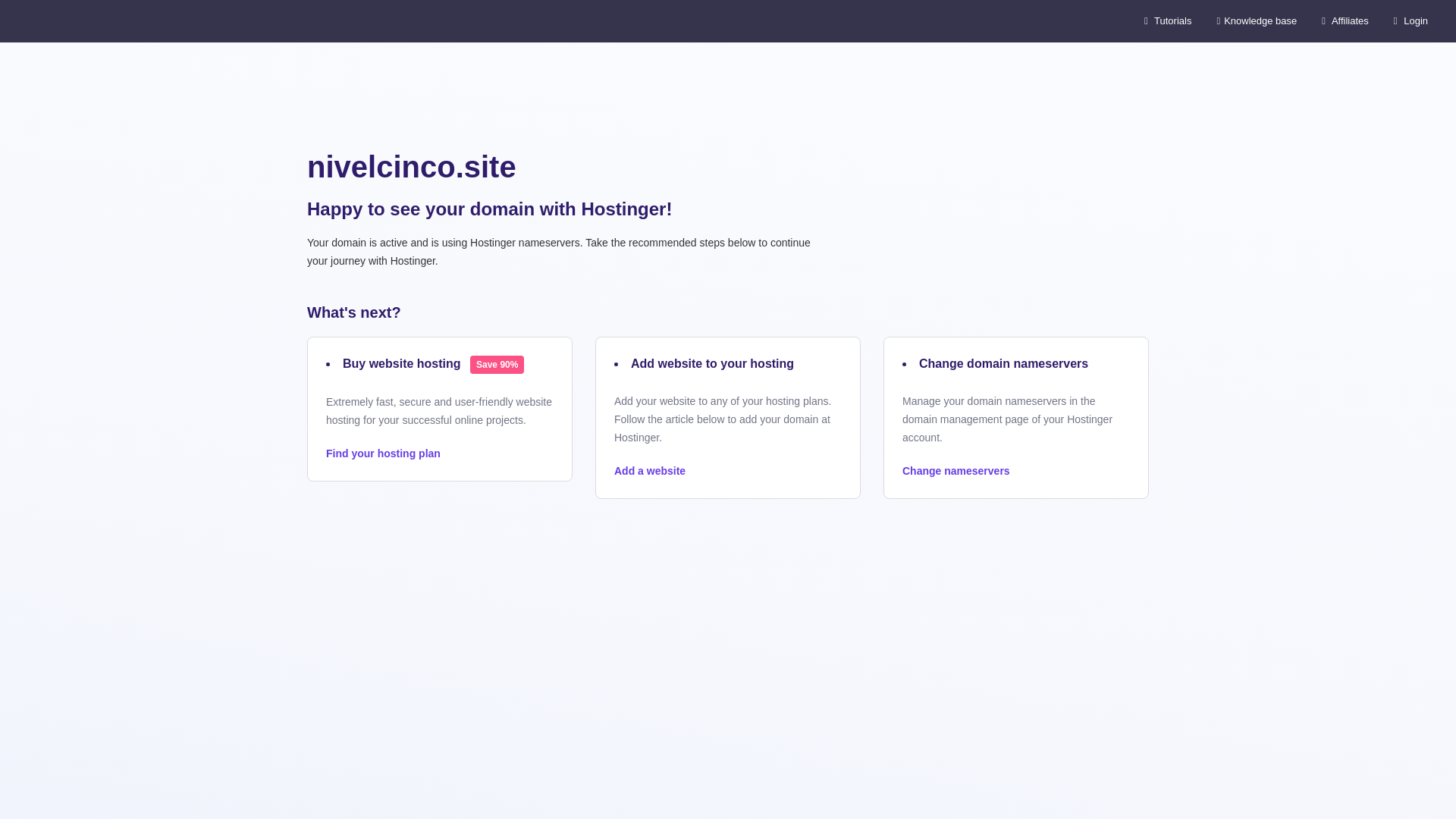This screenshot has height=819, width=1456.
Task: Click the Add a website link
Action: (x=650, y=471)
